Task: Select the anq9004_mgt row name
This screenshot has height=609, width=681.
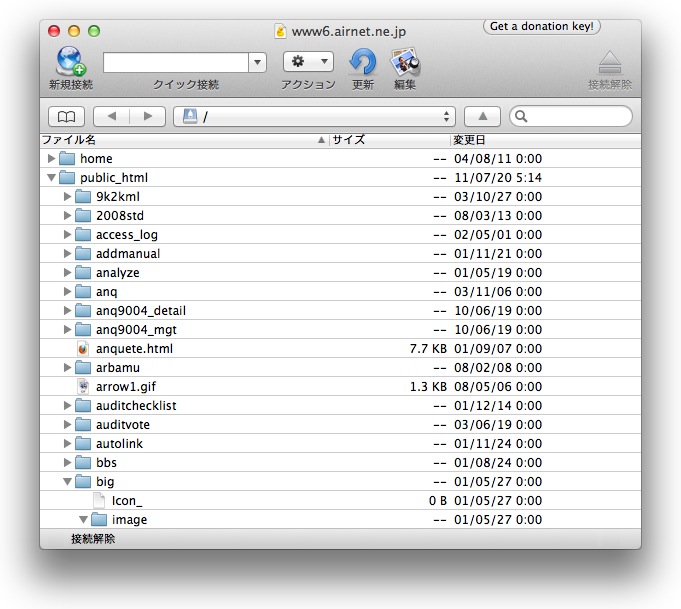Action: pos(136,330)
